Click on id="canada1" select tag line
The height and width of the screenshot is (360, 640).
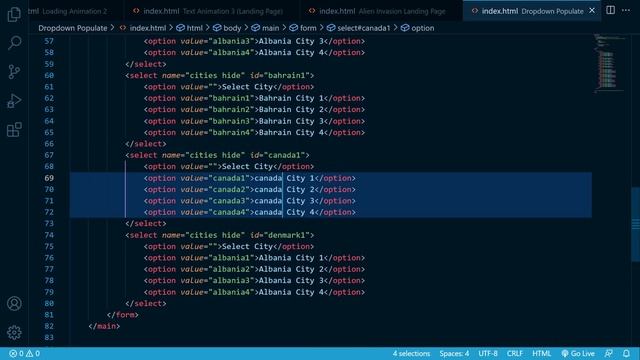[217, 155]
